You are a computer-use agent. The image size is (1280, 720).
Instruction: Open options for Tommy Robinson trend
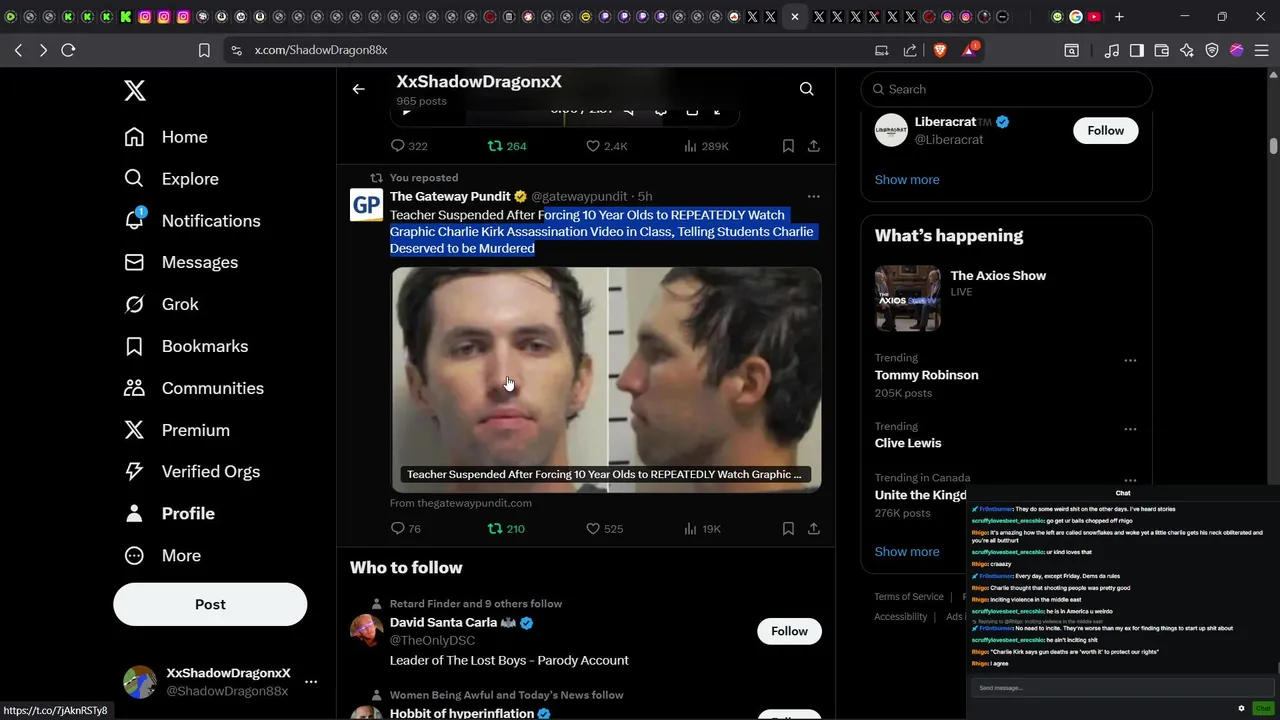point(1130,361)
